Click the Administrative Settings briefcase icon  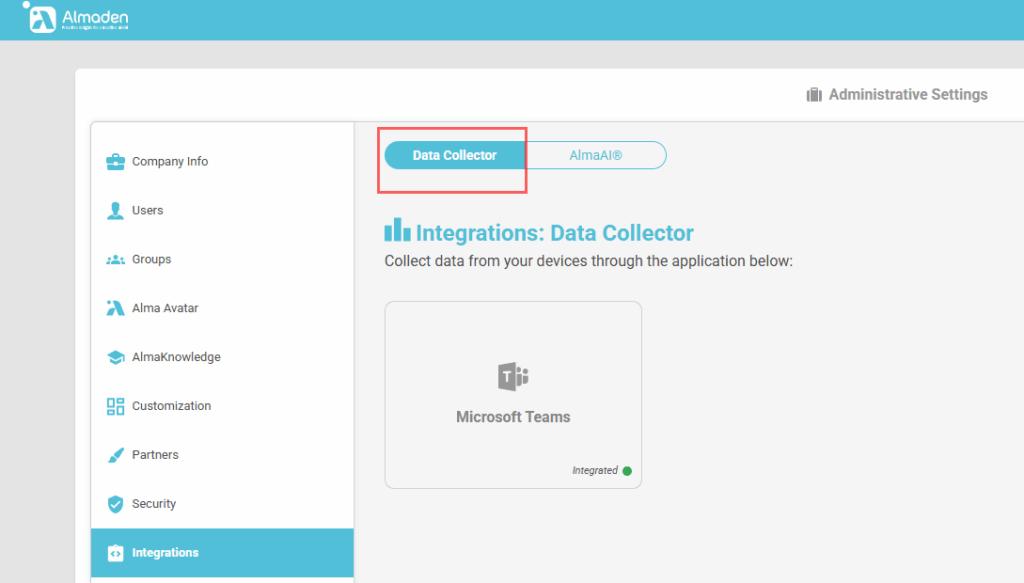(814, 95)
